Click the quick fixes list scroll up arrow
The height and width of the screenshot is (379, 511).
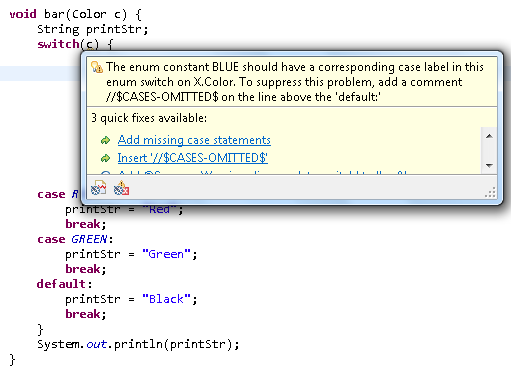(x=489, y=136)
